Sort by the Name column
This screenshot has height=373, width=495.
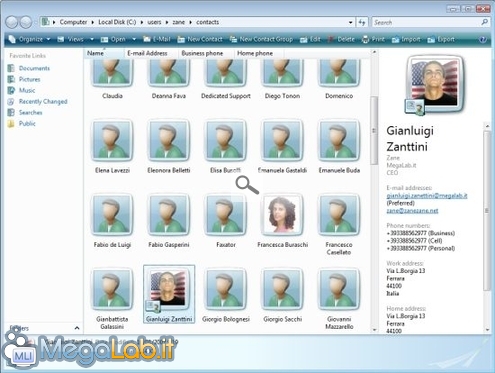[x=104, y=53]
